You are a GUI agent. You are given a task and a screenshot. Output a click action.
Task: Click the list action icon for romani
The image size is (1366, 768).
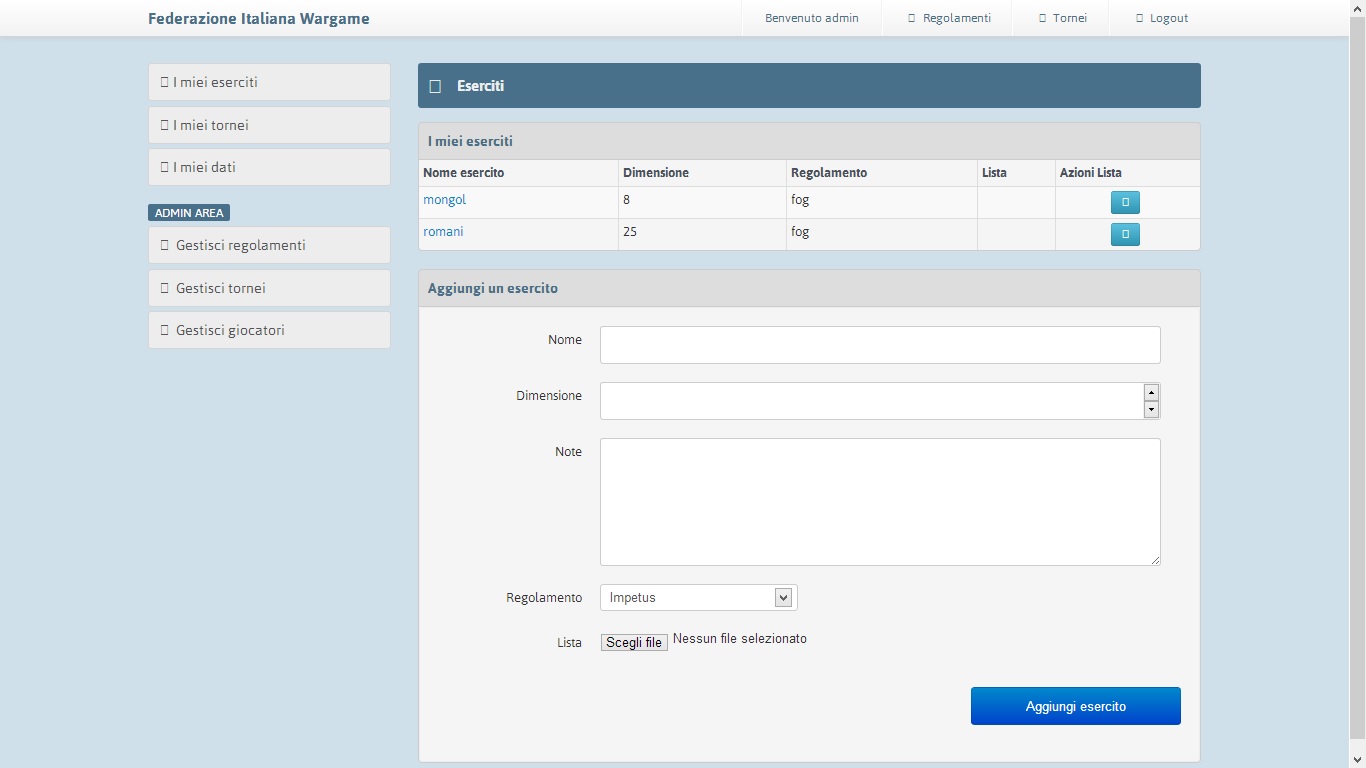tap(1125, 235)
